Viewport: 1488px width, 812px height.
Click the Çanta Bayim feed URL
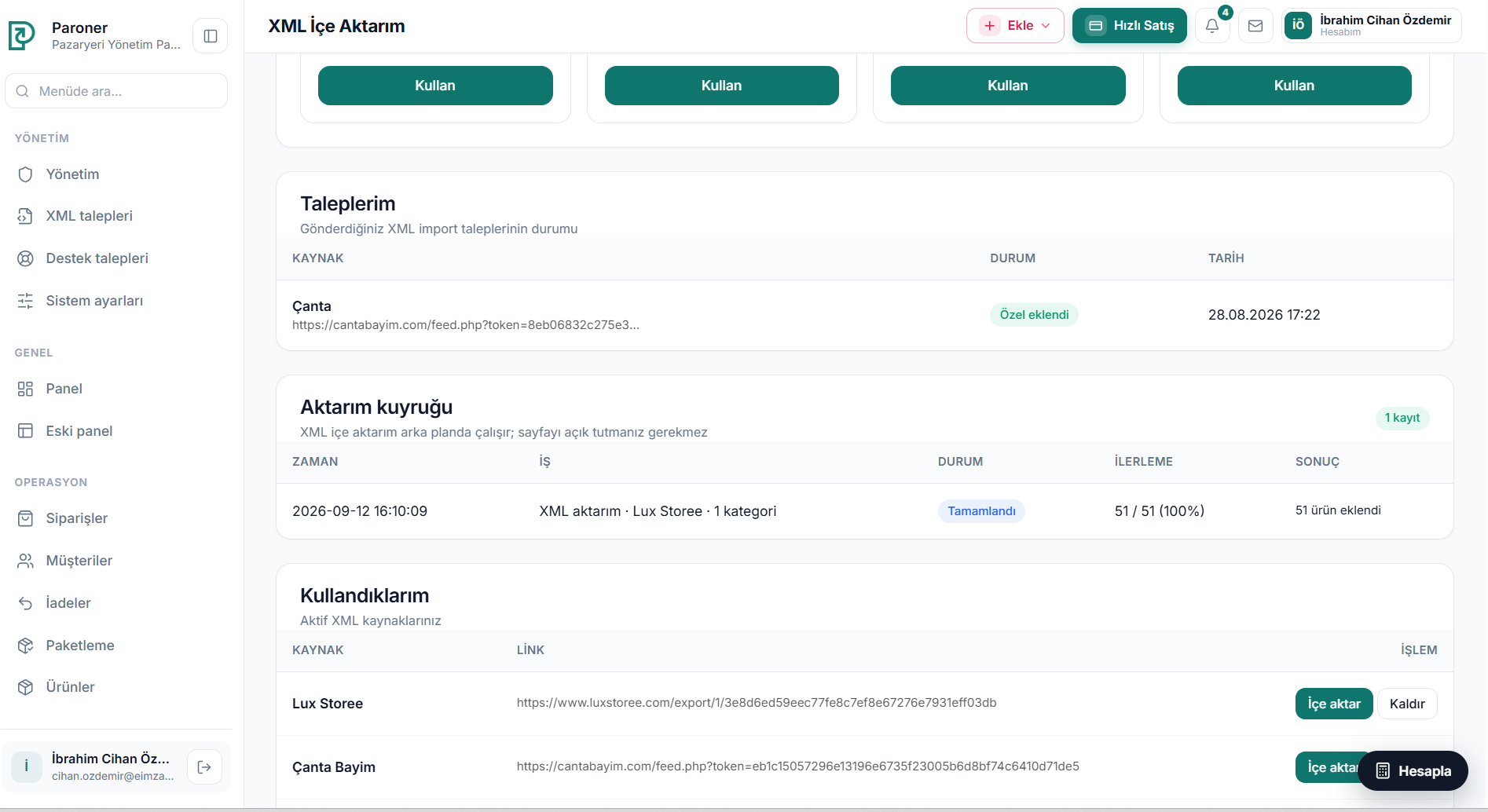[x=798, y=766]
